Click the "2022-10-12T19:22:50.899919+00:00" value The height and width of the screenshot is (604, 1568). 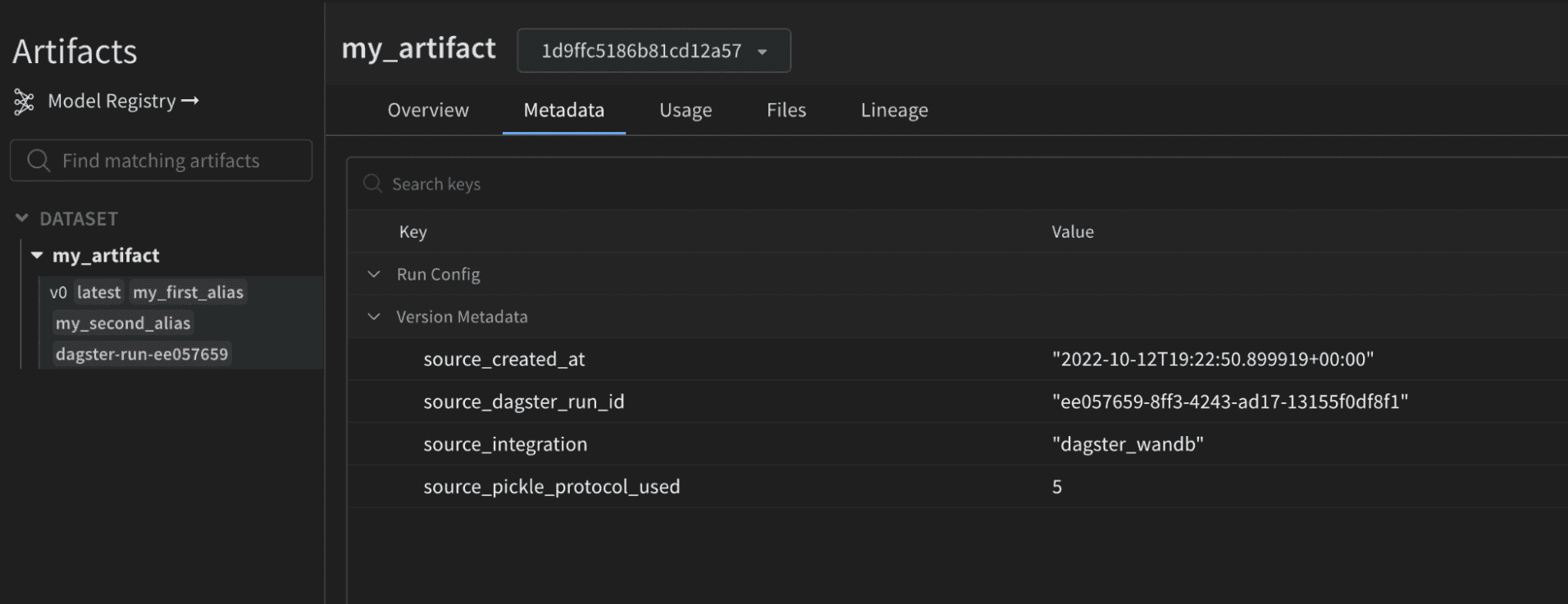[x=1213, y=359]
